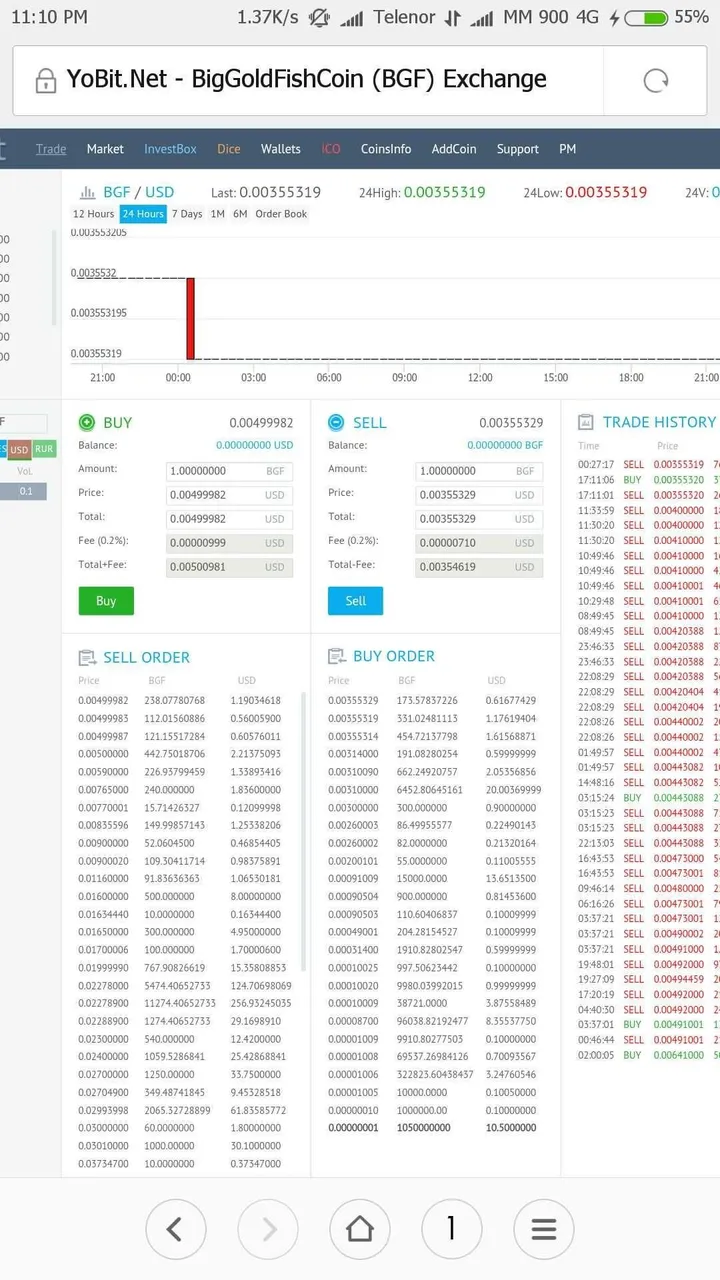The height and width of the screenshot is (1280, 720).
Task: Edit the Sell Amount field
Action: point(479,471)
